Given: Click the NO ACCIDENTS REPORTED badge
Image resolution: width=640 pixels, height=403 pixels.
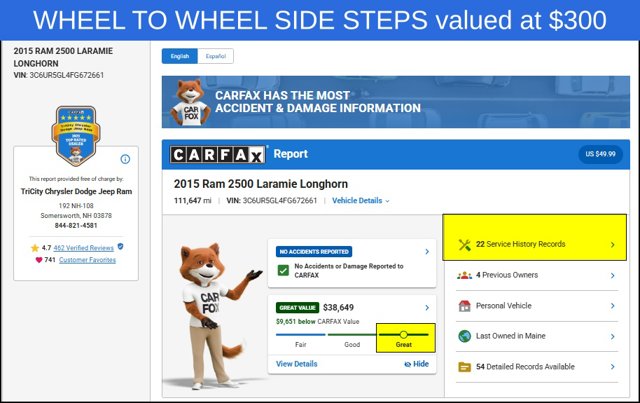Looking at the screenshot, I should [314, 252].
